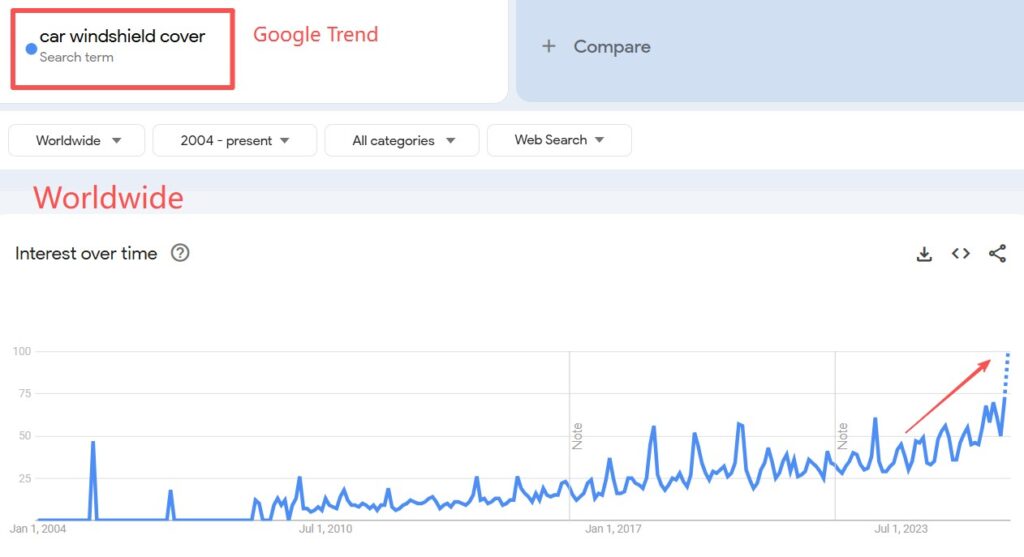Click the first Note marker on chart
The height and width of the screenshot is (557, 1024).
(x=577, y=436)
